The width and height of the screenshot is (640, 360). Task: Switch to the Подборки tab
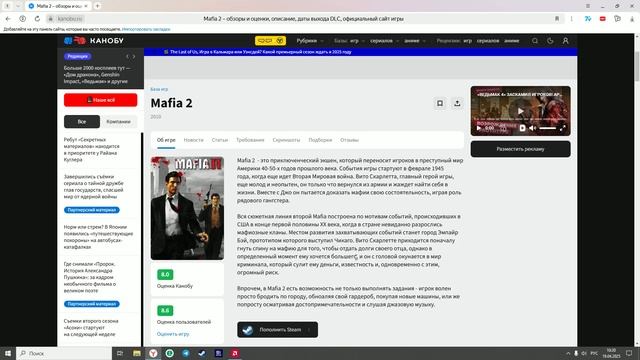[320, 140]
